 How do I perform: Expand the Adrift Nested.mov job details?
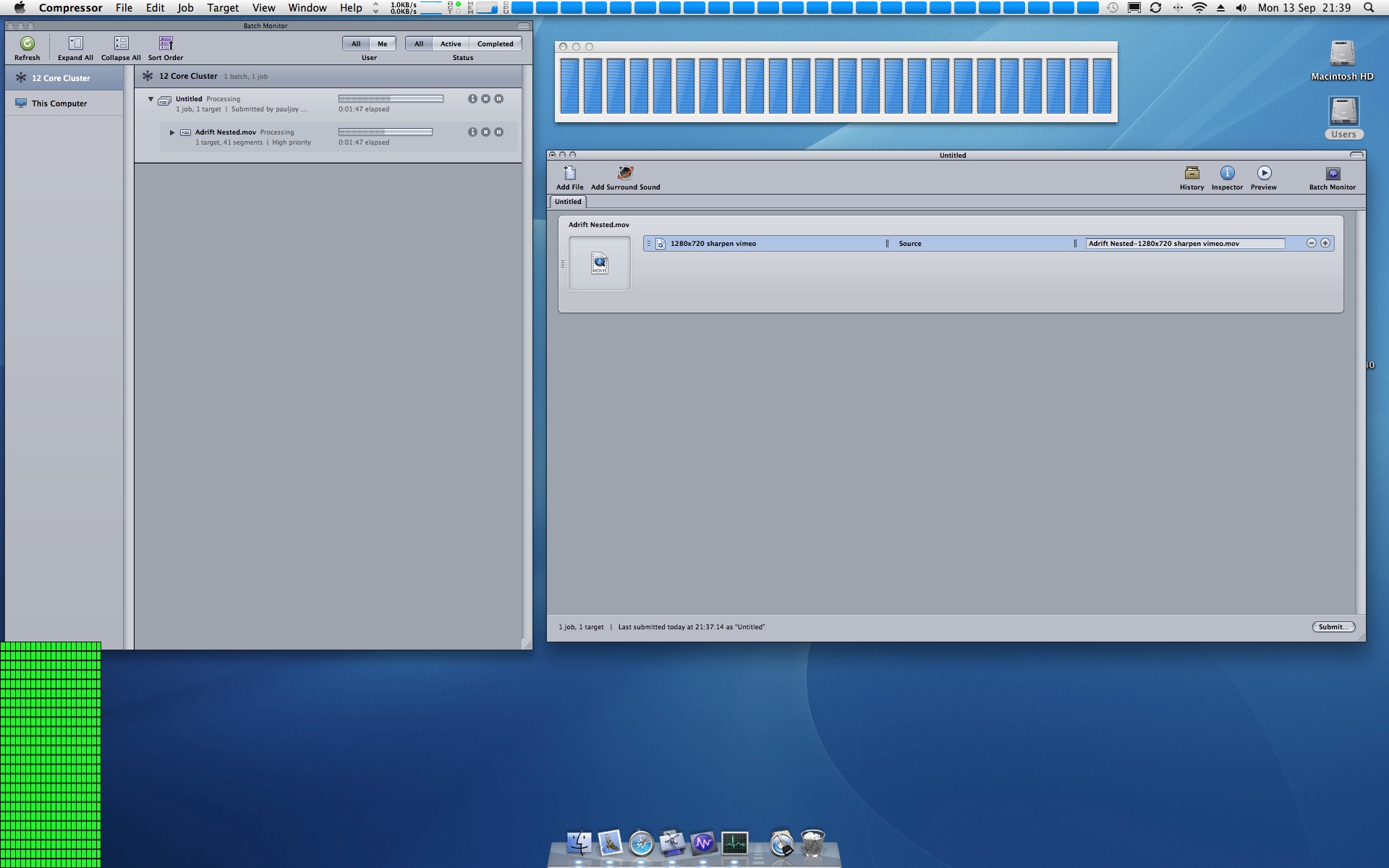click(x=172, y=132)
